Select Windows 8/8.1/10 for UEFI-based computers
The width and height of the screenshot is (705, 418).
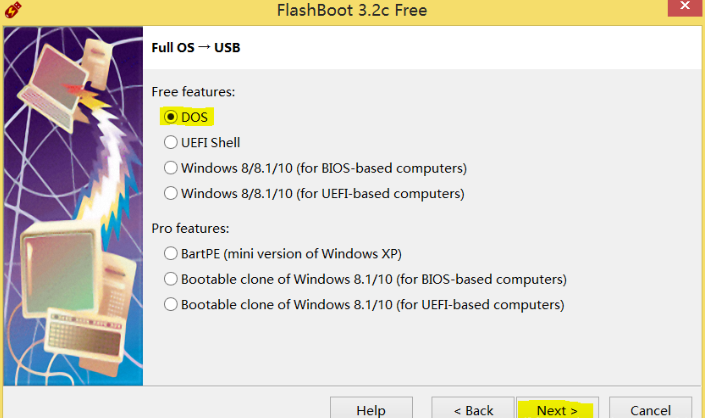(314, 194)
